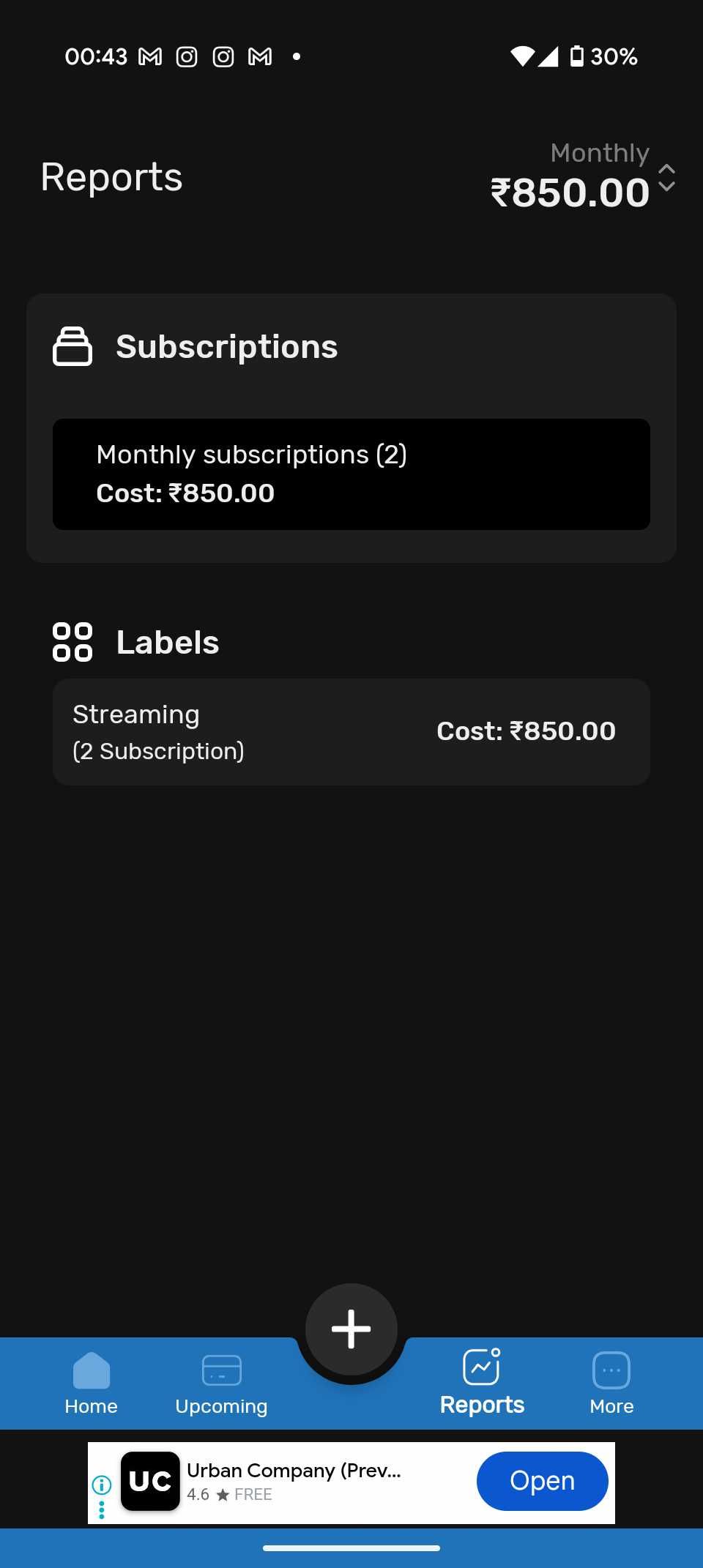Open the Monthly ₹850.00 total dropdown
This screenshot has height=1568, width=703.
point(570,192)
